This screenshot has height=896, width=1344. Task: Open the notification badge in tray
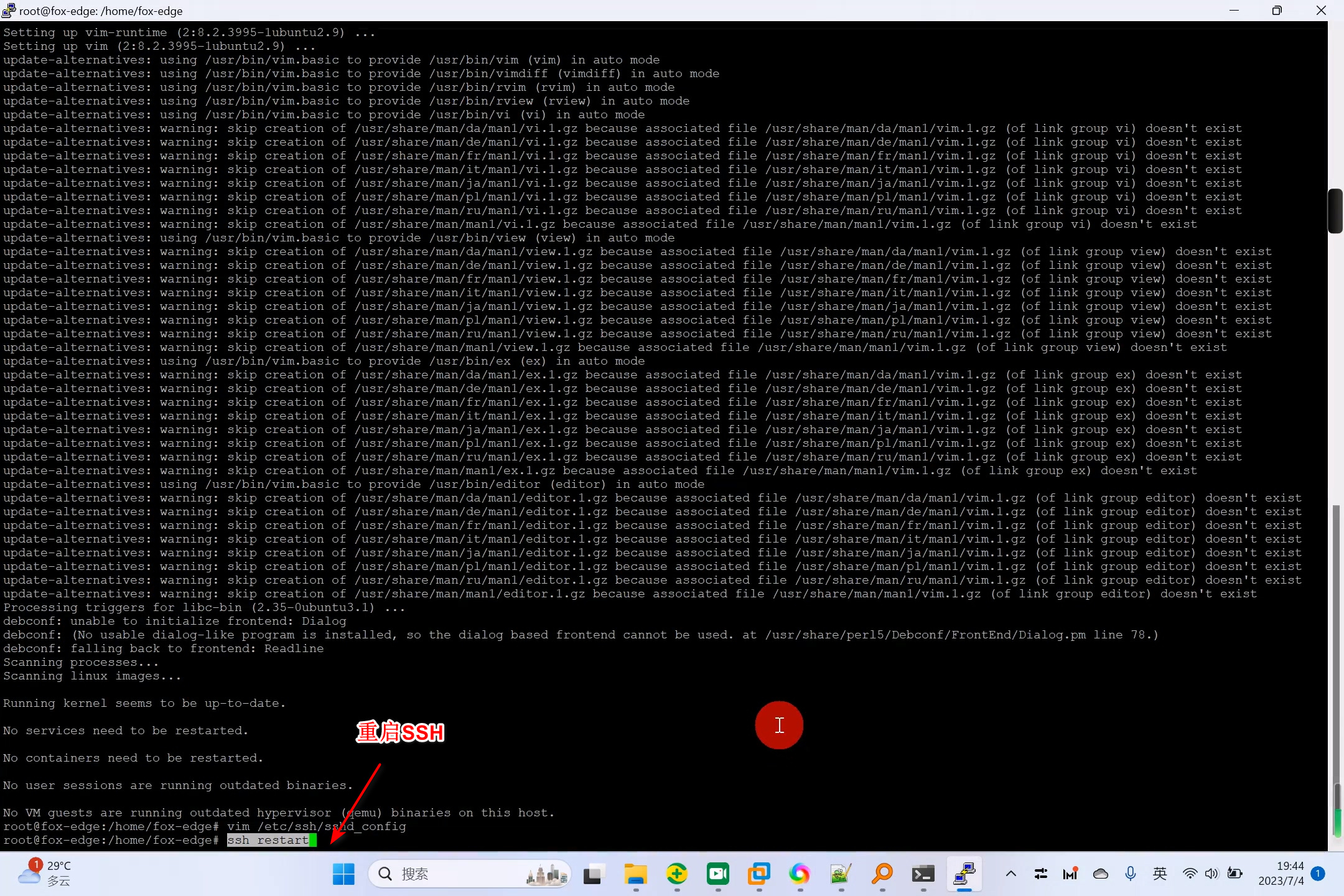tap(1318, 874)
